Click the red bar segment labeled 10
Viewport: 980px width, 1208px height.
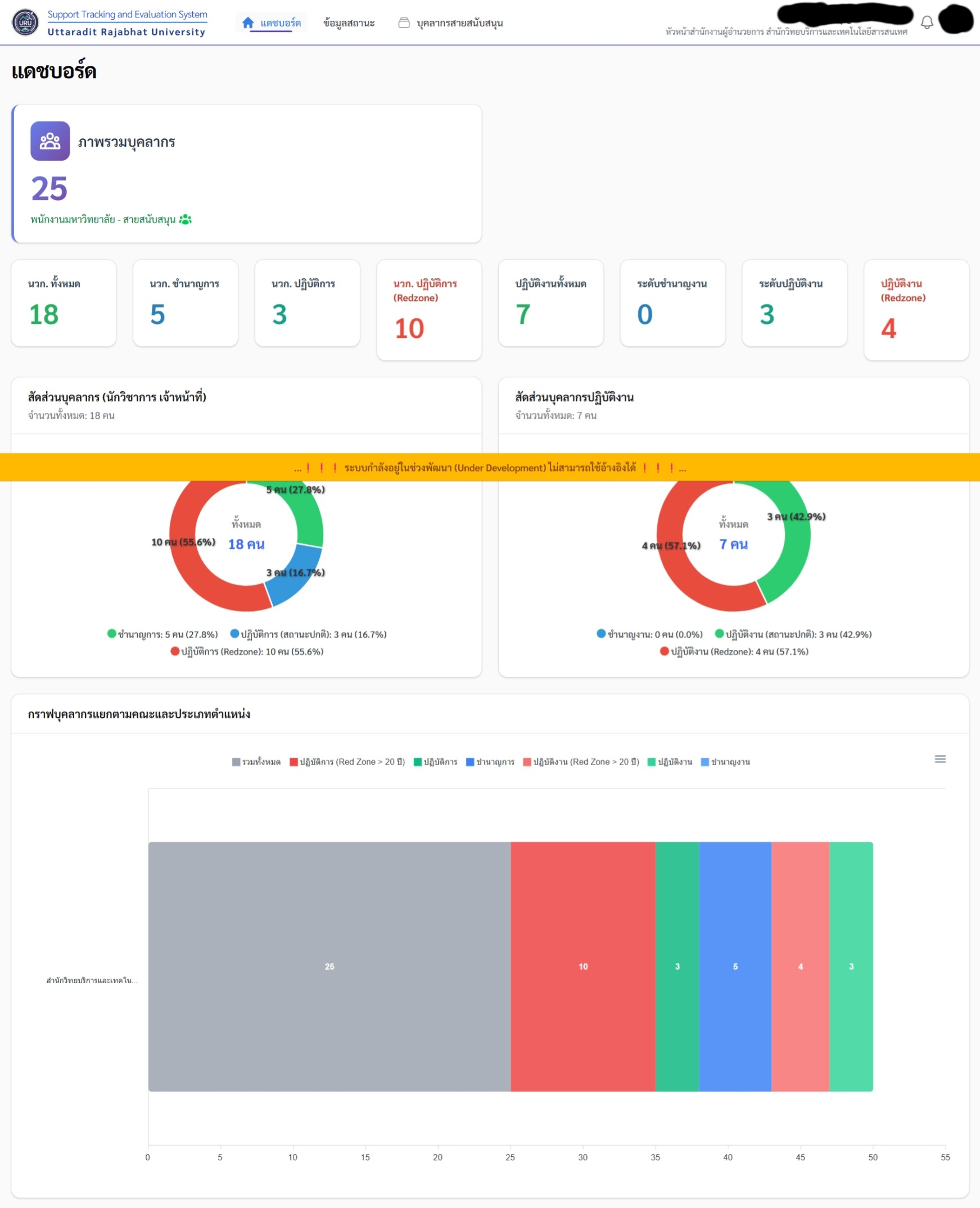point(582,966)
